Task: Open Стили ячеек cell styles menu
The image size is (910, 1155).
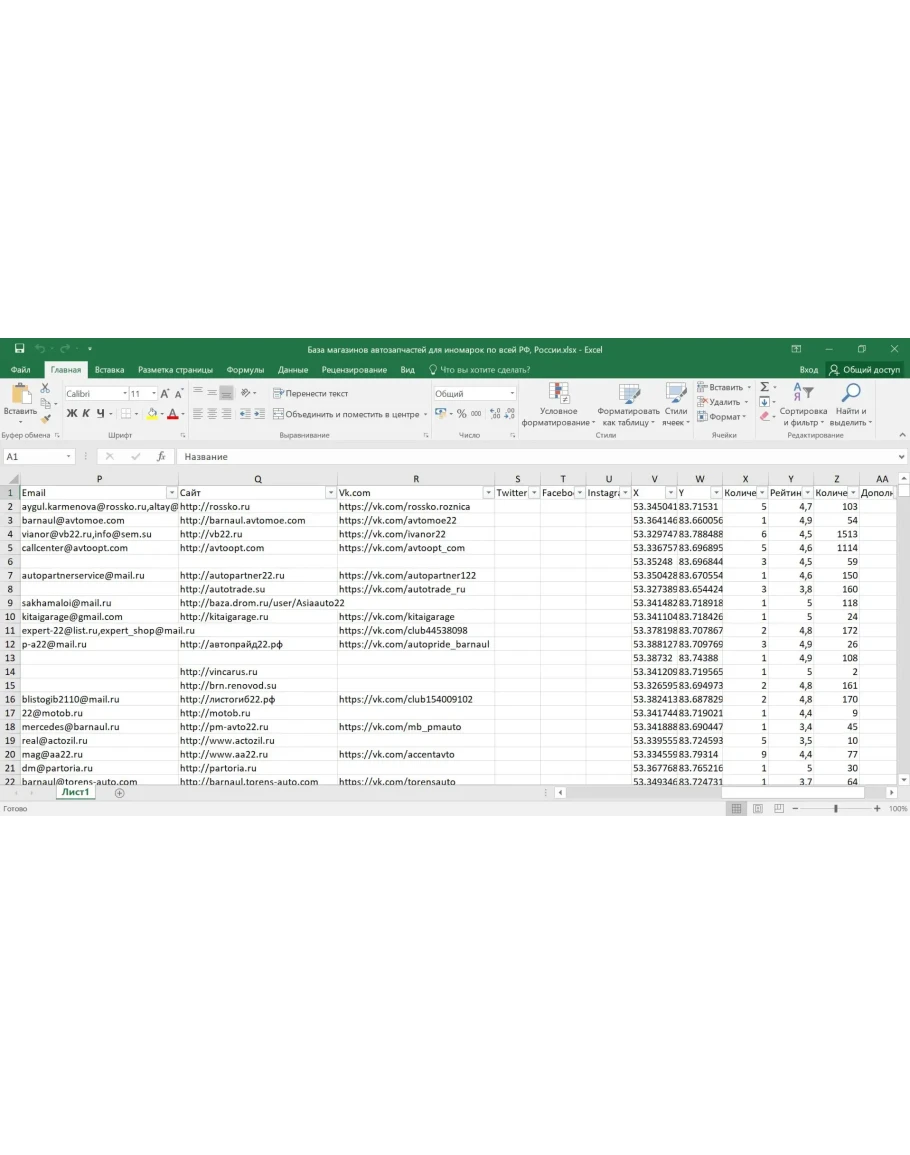Action: [676, 404]
